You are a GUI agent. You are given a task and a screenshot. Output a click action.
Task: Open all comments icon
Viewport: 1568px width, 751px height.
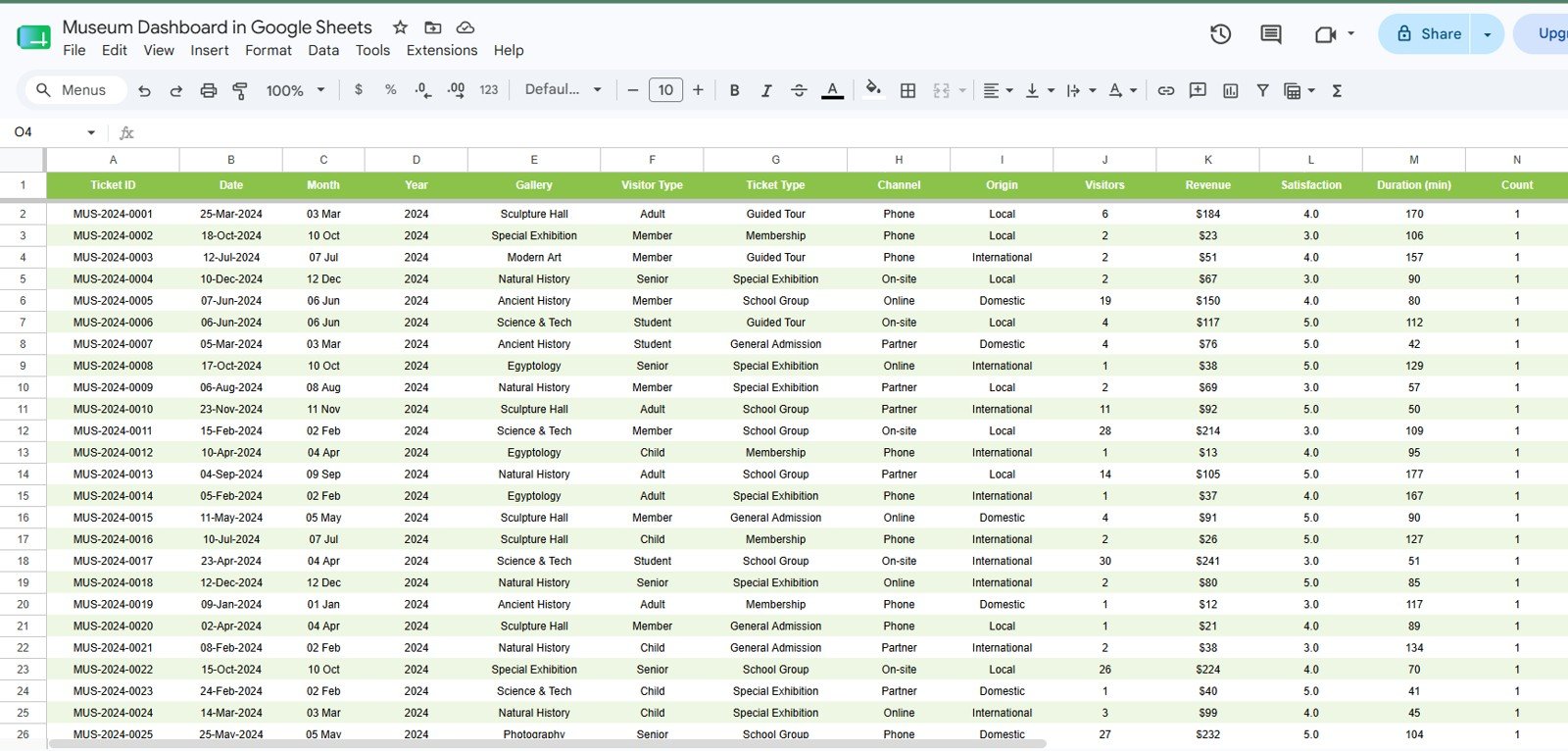(1271, 34)
